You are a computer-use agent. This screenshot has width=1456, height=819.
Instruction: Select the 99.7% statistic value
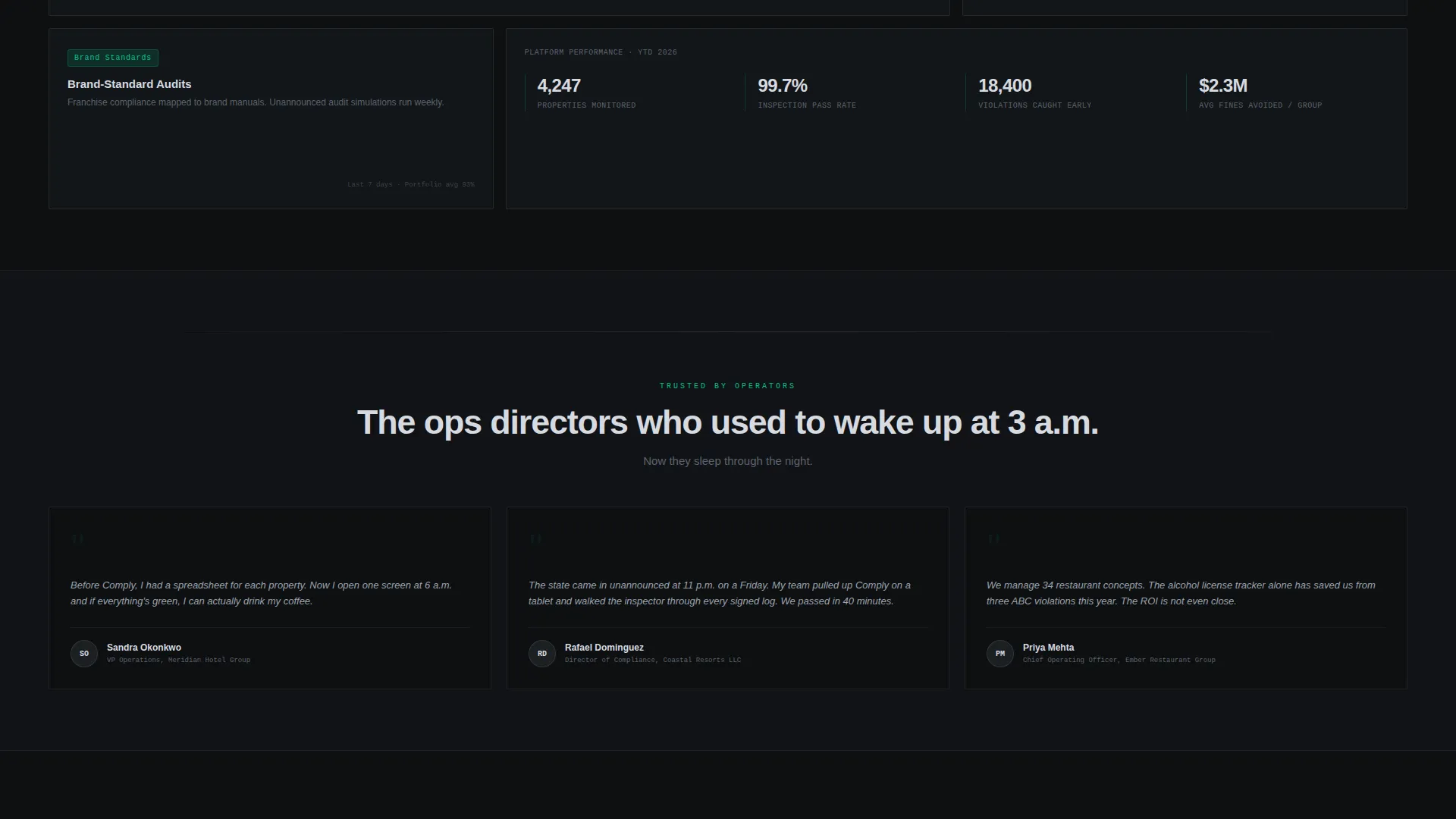pyautogui.click(x=783, y=86)
